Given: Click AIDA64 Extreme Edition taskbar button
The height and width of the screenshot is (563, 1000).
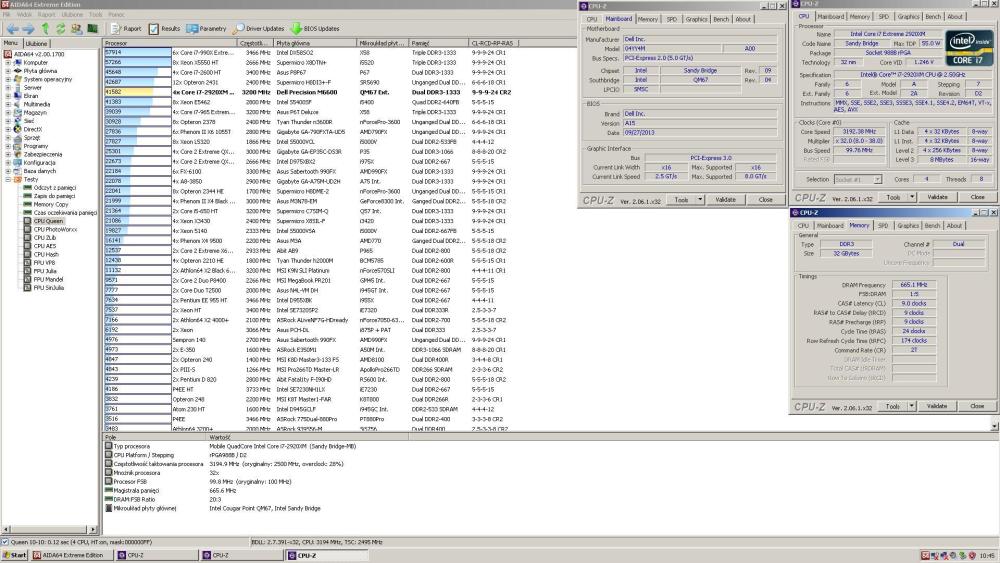Looking at the screenshot, I should tap(71, 555).
